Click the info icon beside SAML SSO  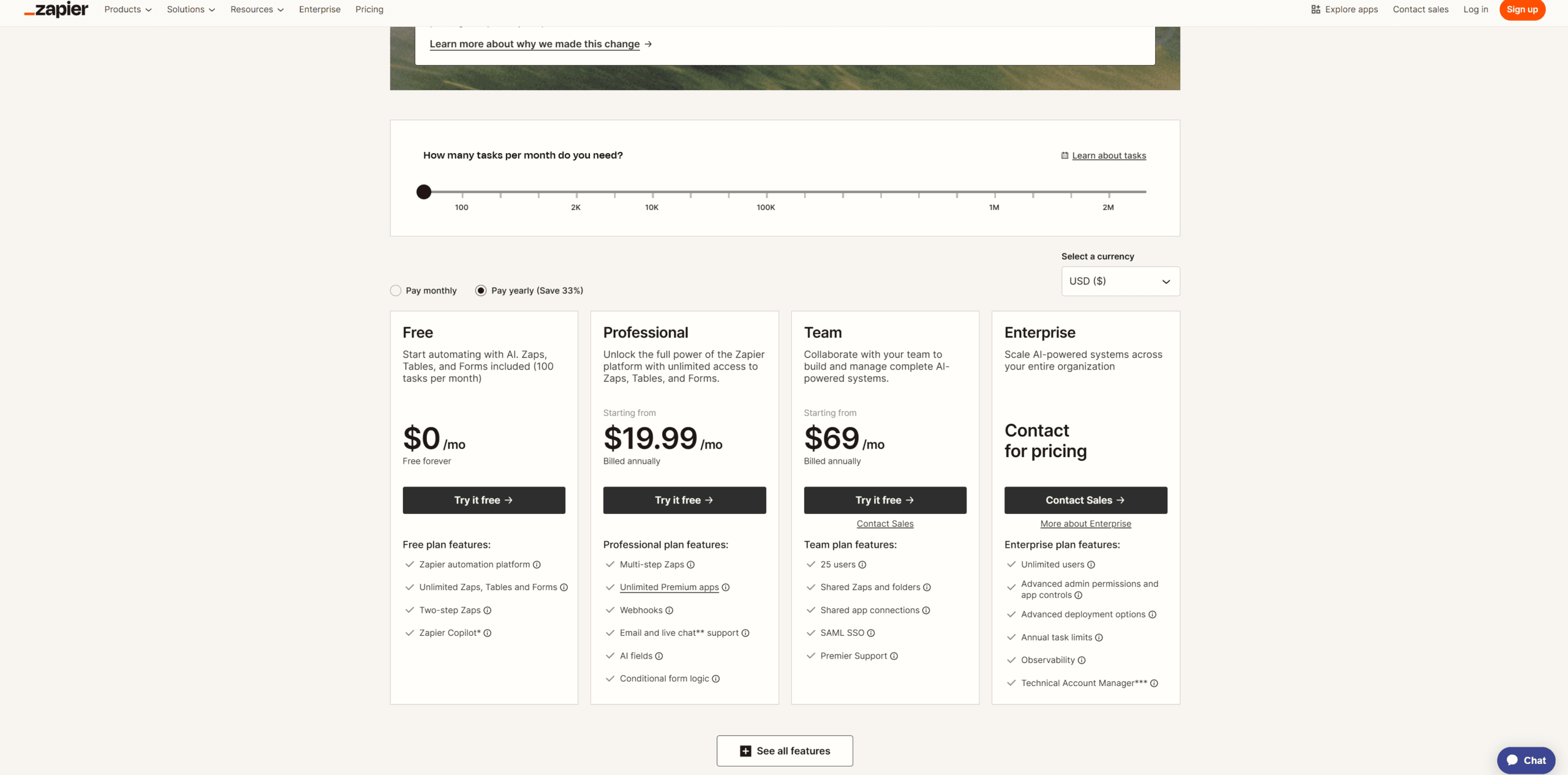click(x=870, y=633)
